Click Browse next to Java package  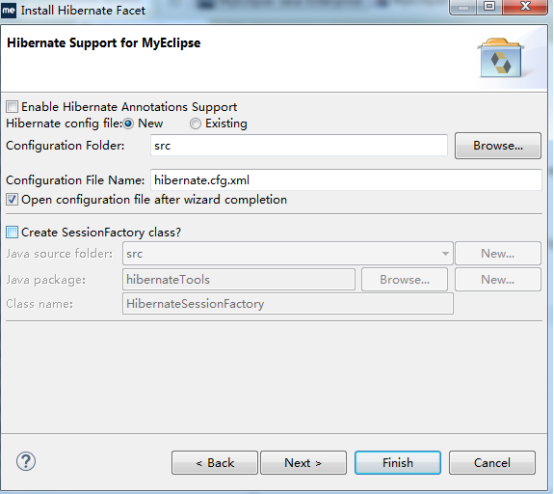tap(405, 280)
